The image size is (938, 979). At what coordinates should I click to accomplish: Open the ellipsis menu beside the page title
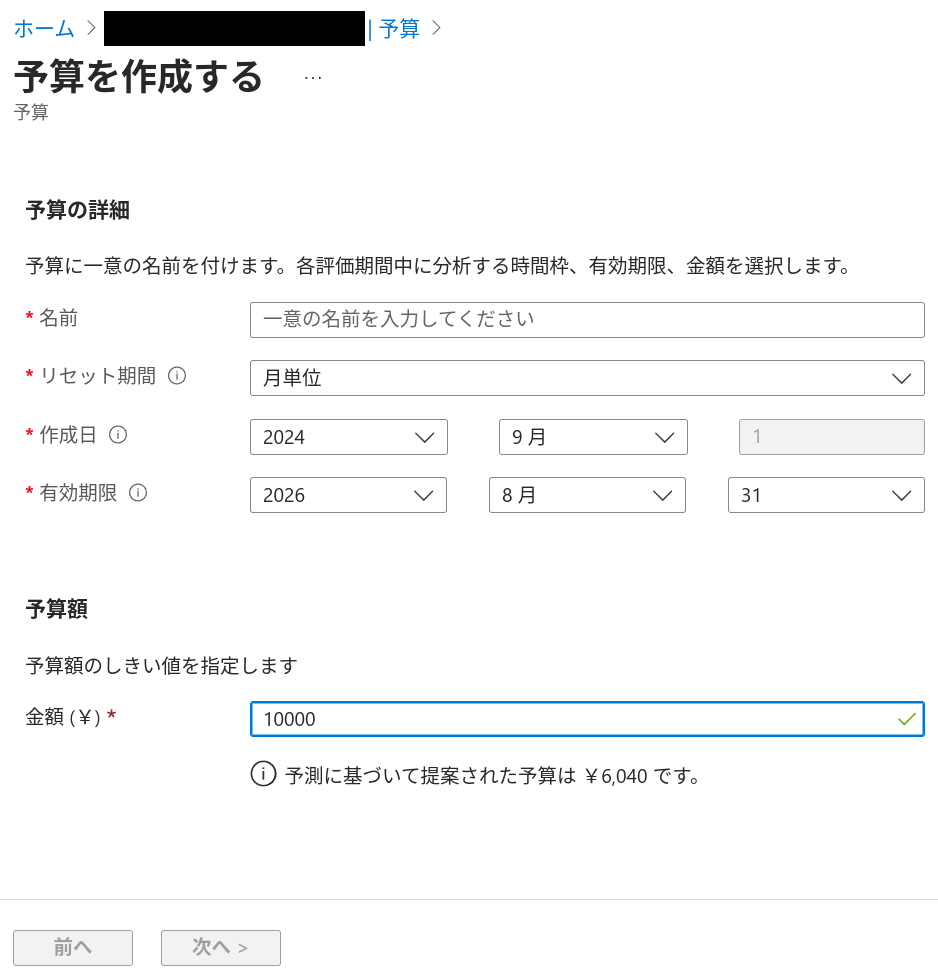313,78
